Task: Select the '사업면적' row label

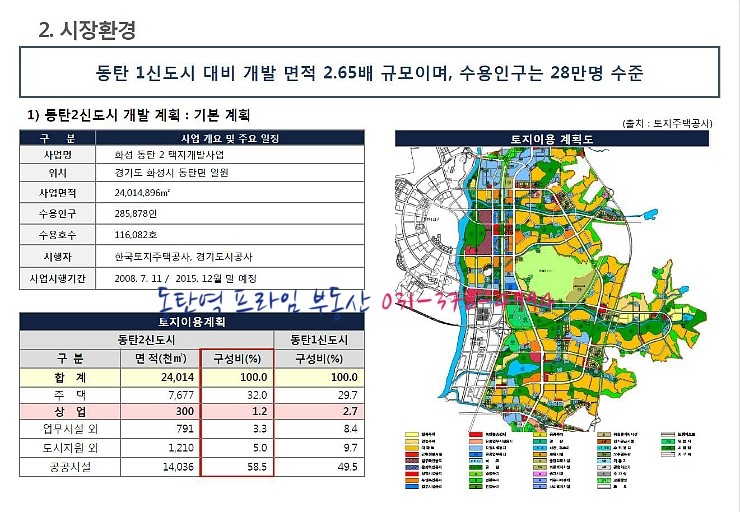Action: [x=58, y=193]
